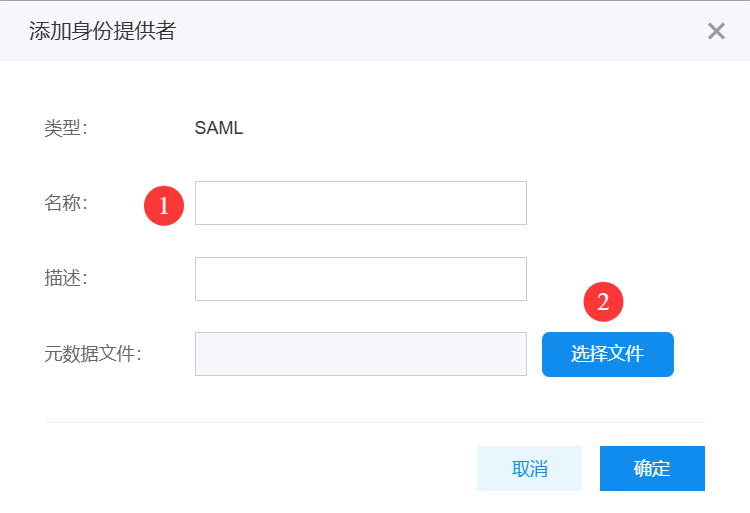The width and height of the screenshot is (750, 513).
Task: Click the divider line above the footer buttons
Action: coord(374,422)
